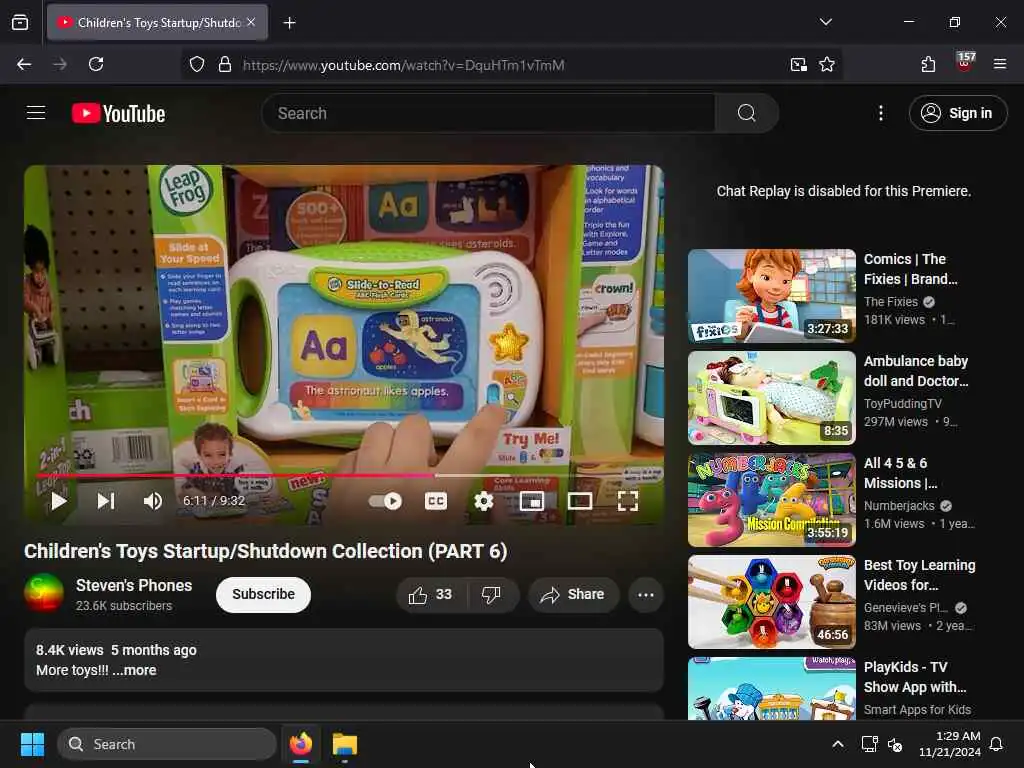1024x768 pixels.
Task: Open ToyPuddingTV channel name
Action: (x=903, y=404)
